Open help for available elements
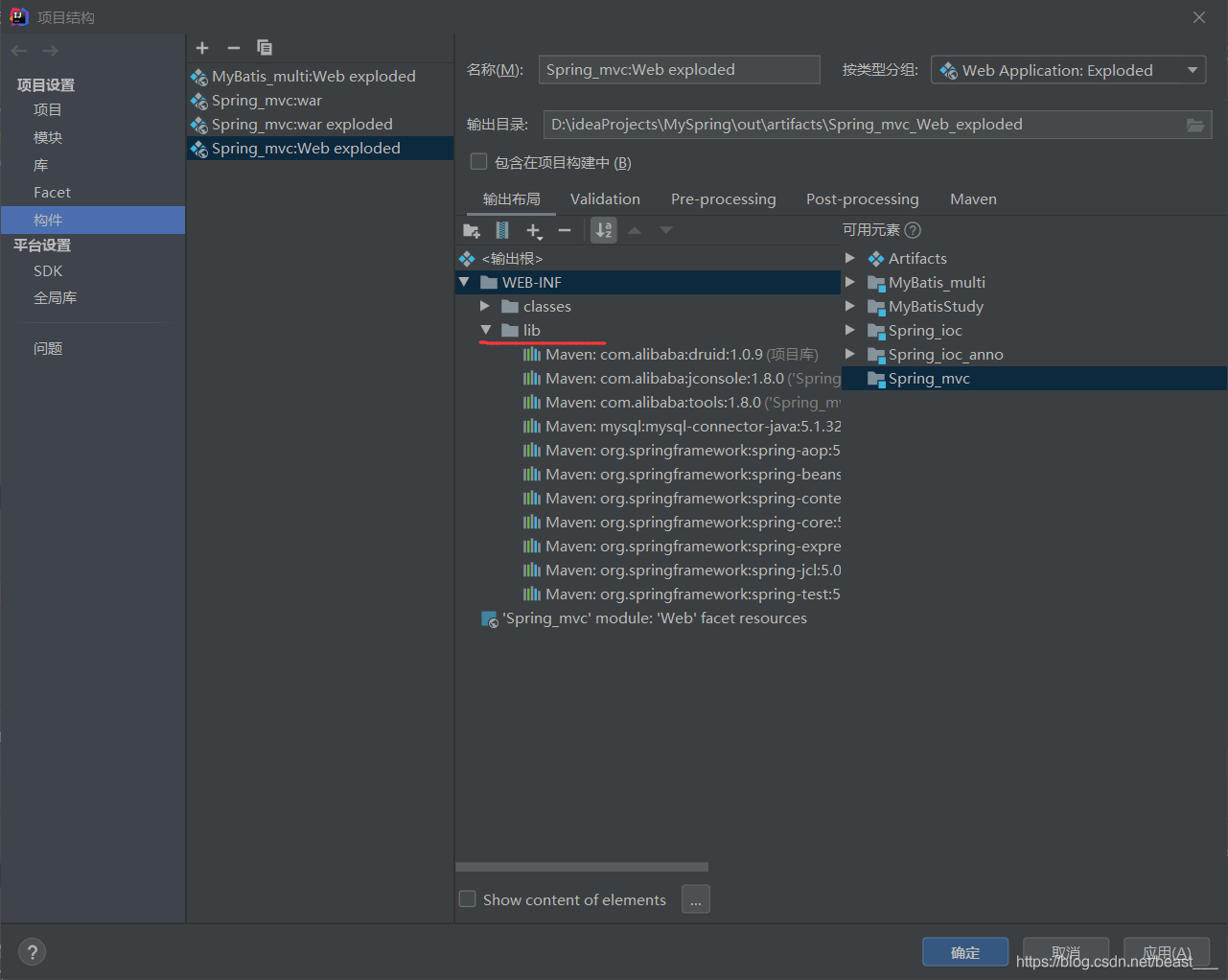Viewport: 1228px width, 980px height. click(x=913, y=230)
